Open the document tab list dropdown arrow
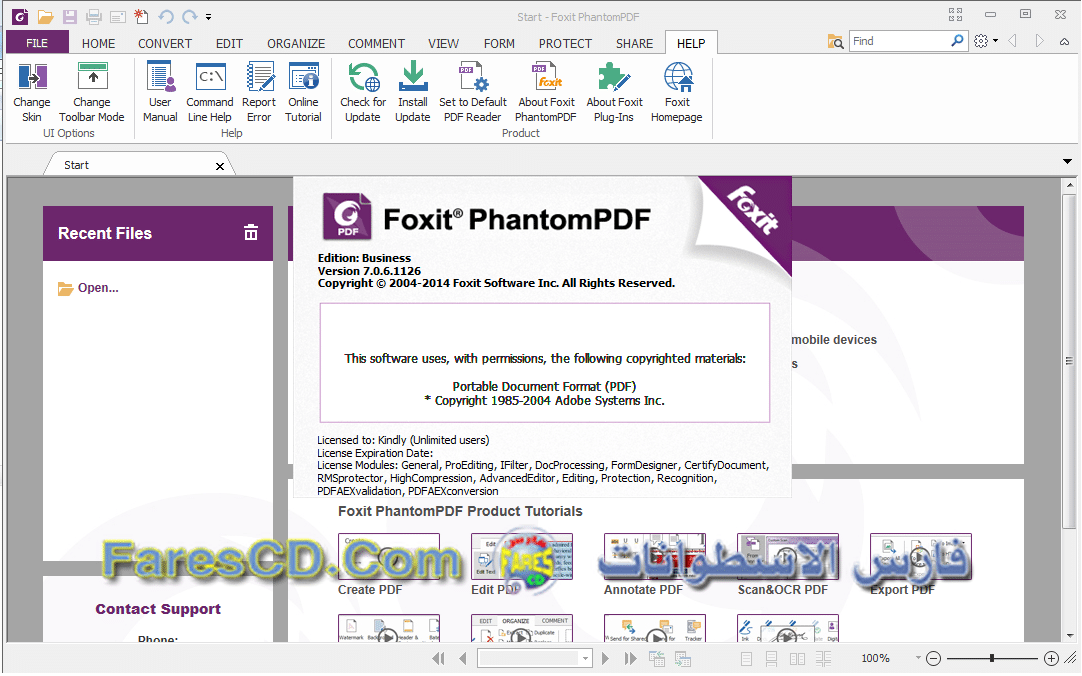Image resolution: width=1082 pixels, height=676 pixels. (x=1068, y=161)
